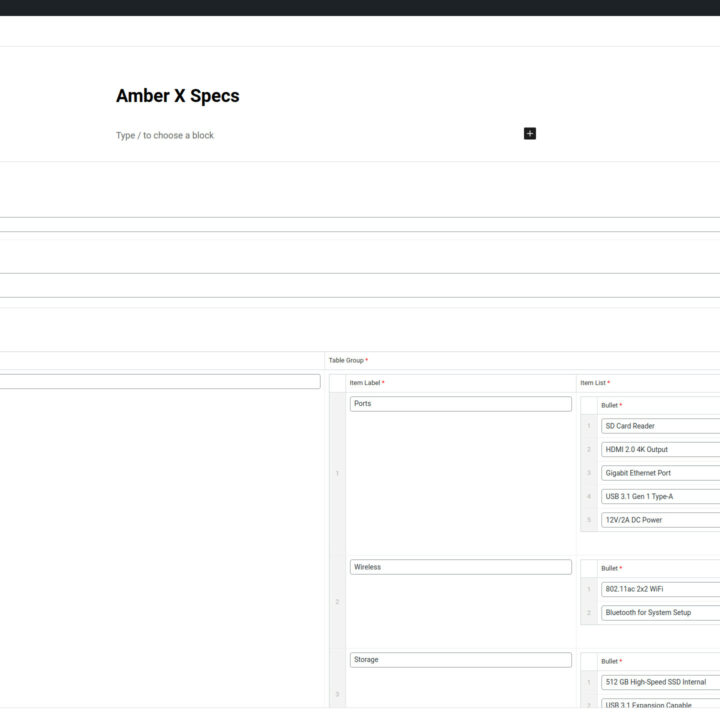Click the empty field left of Table Group
The image size is (720, 720).
pos(160,382)
